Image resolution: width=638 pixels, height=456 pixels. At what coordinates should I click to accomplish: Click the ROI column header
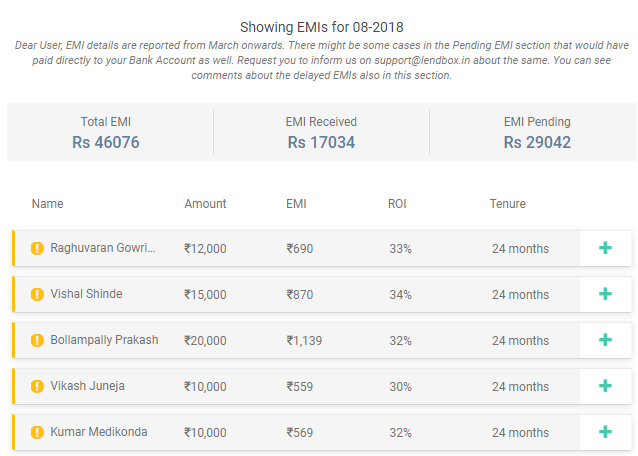(x=399, y=204)
